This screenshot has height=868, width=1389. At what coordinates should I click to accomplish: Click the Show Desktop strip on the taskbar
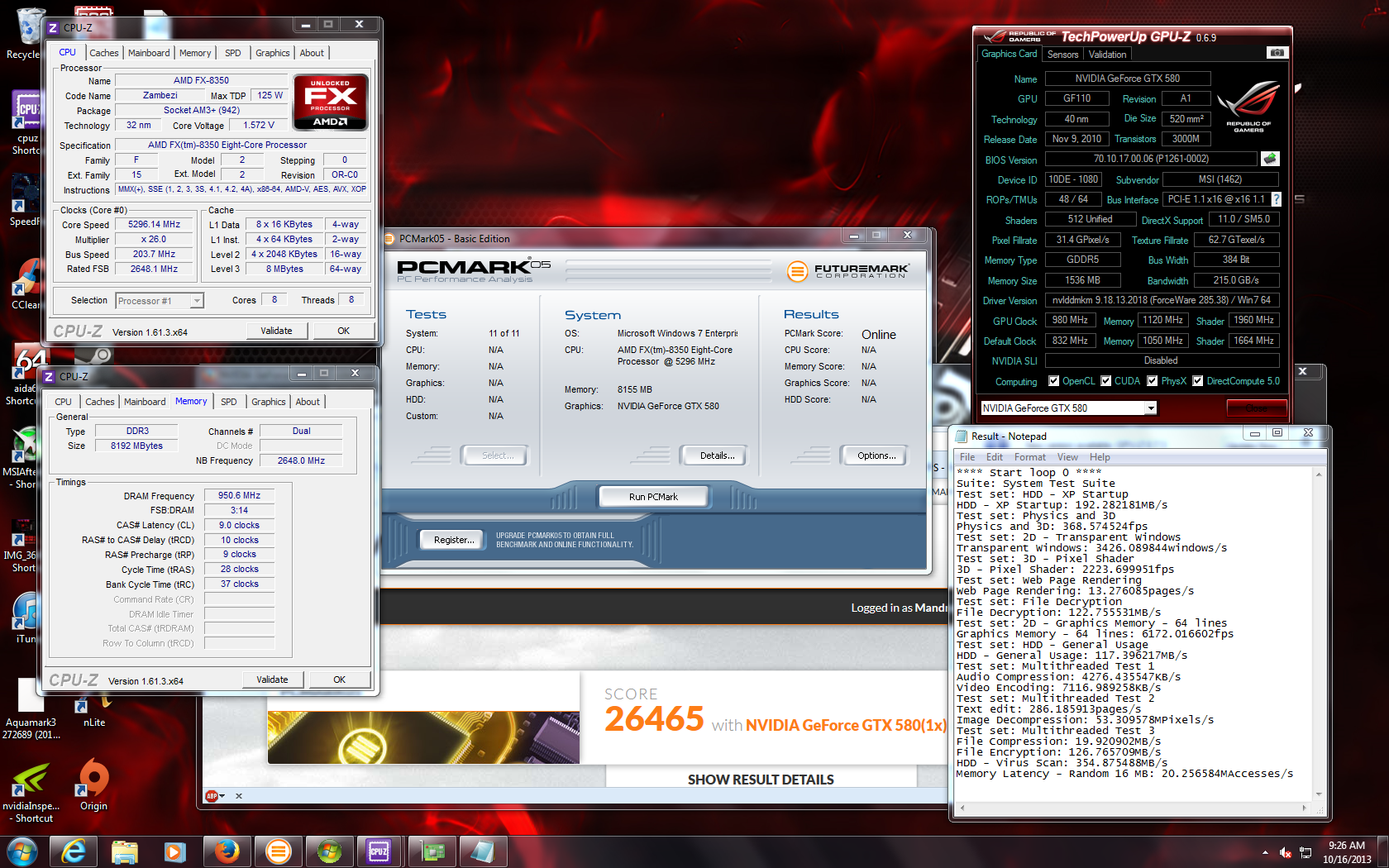[x=1382, y=851]
